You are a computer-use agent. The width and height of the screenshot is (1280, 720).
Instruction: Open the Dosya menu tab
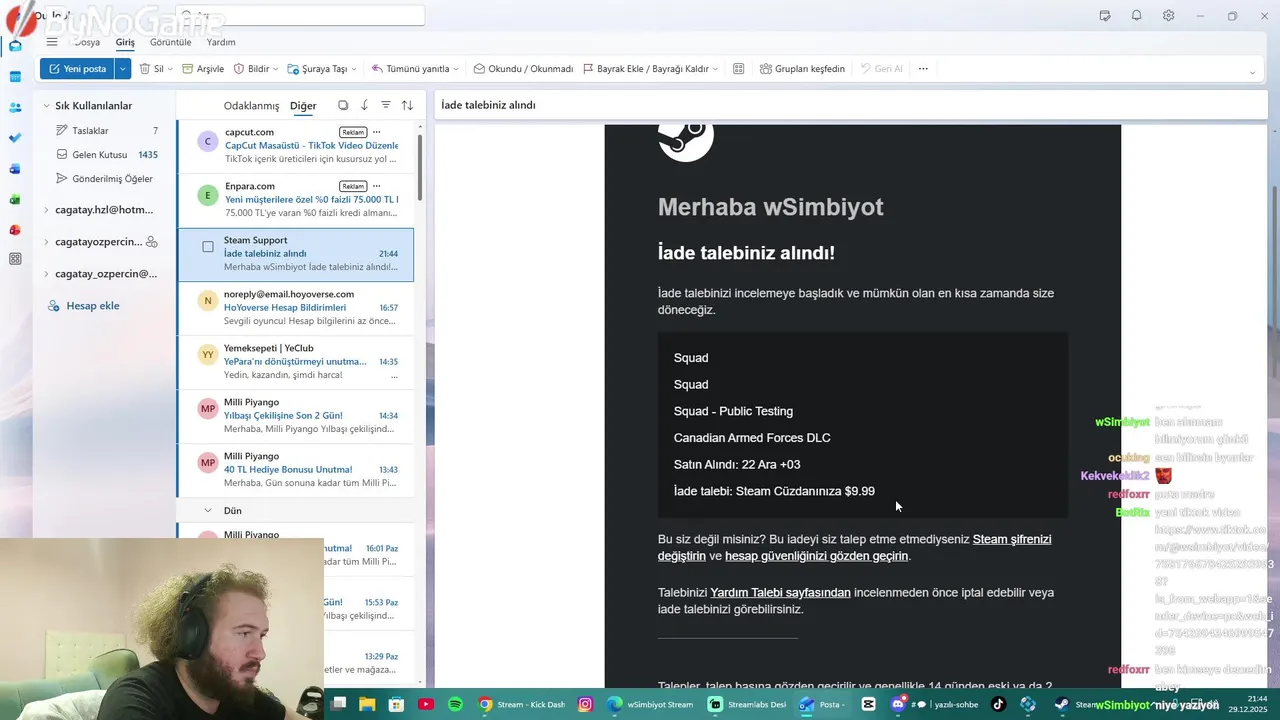[87, 42]
